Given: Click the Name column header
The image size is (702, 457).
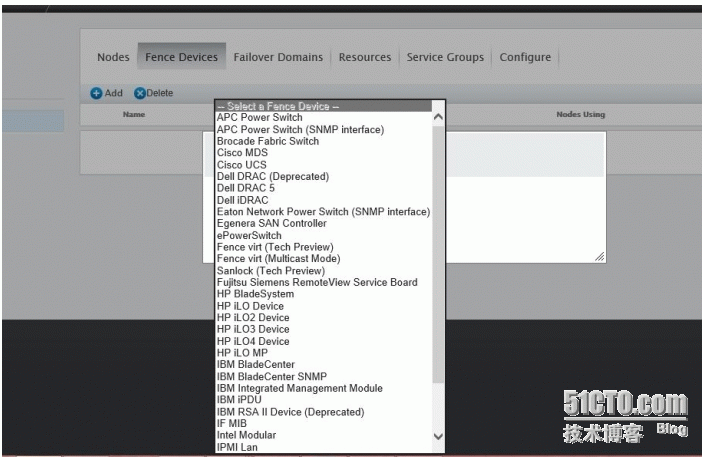Looking at the screenshot, I should (134, 115).
